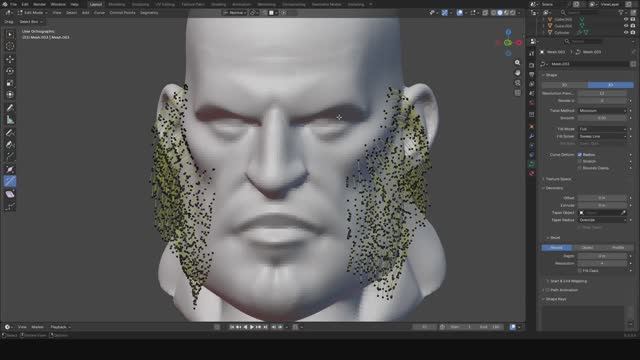Toggle camera view icon in viewport
This screenshot has height=360, width=640.
click(517, 83)
